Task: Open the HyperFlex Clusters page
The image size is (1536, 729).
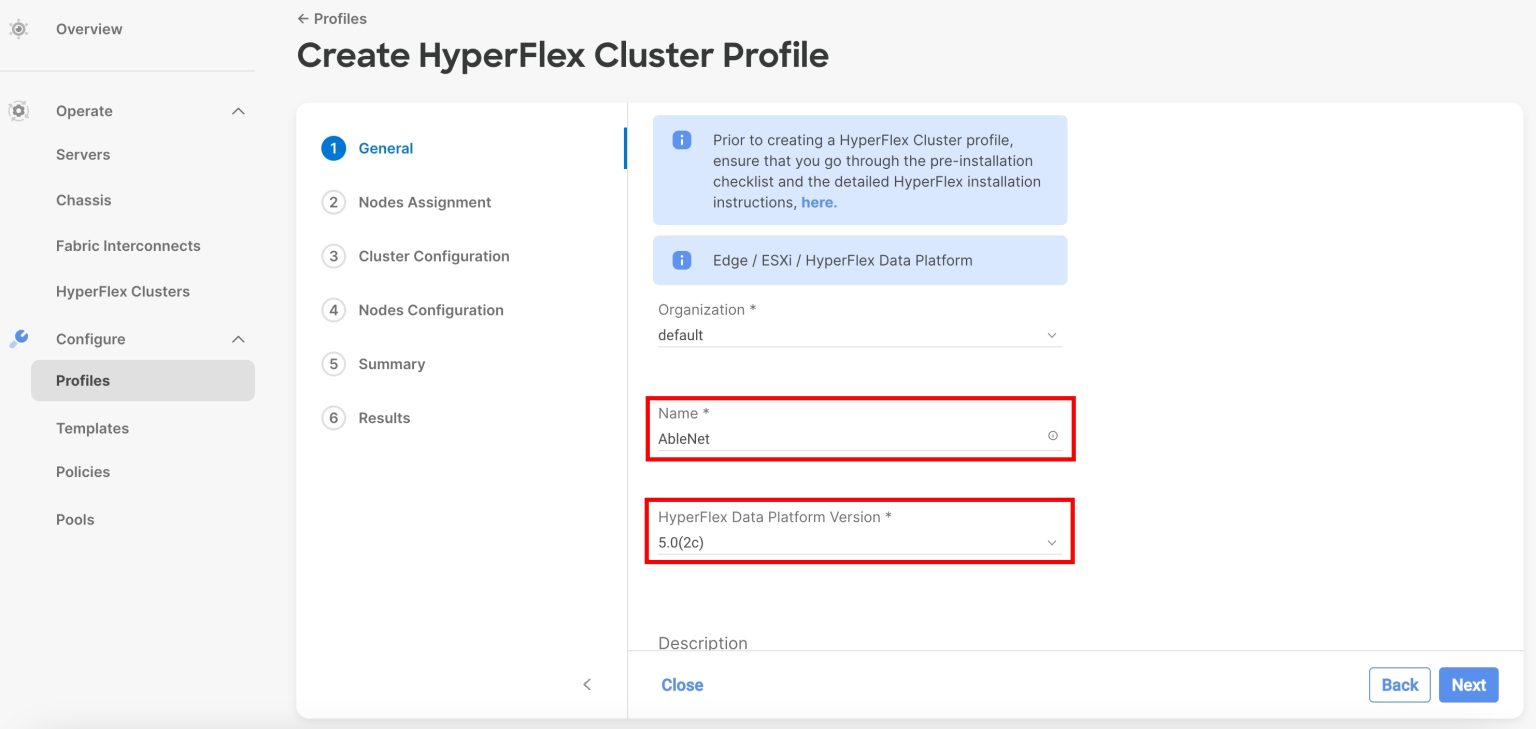Action: pyautogui.click(x=122, y=291)
